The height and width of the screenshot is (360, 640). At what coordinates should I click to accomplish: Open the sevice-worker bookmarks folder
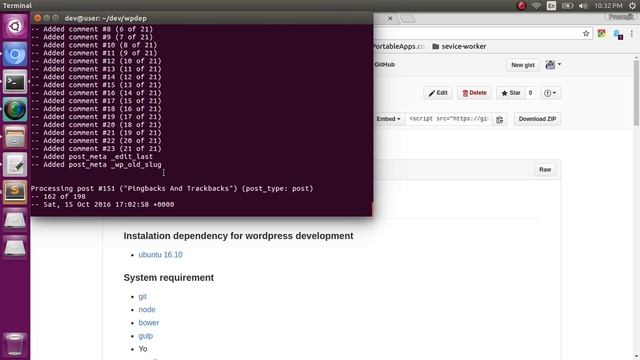click(459, 47)
